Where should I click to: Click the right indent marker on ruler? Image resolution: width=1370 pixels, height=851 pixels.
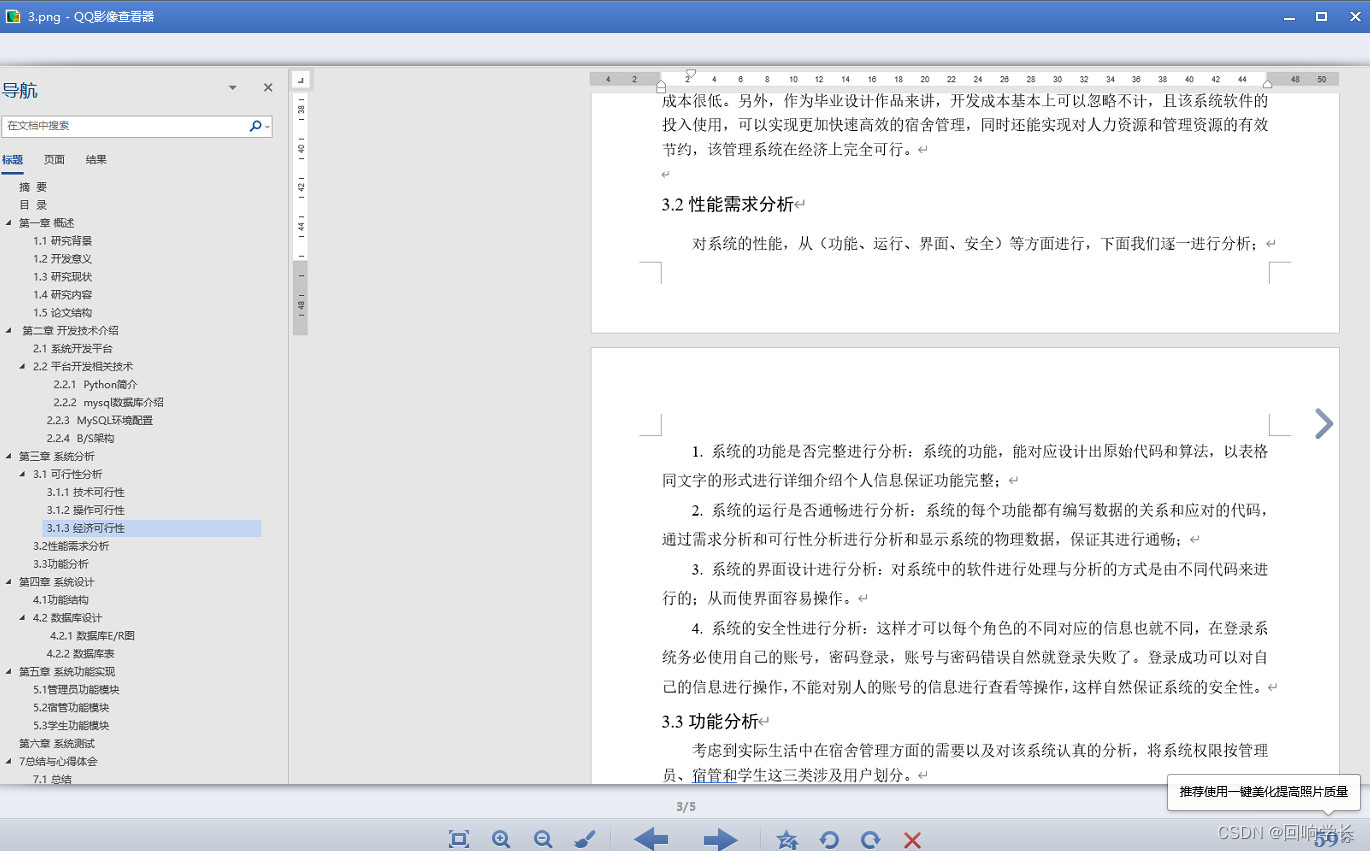pyautogui.click(x=1268, y=84)
